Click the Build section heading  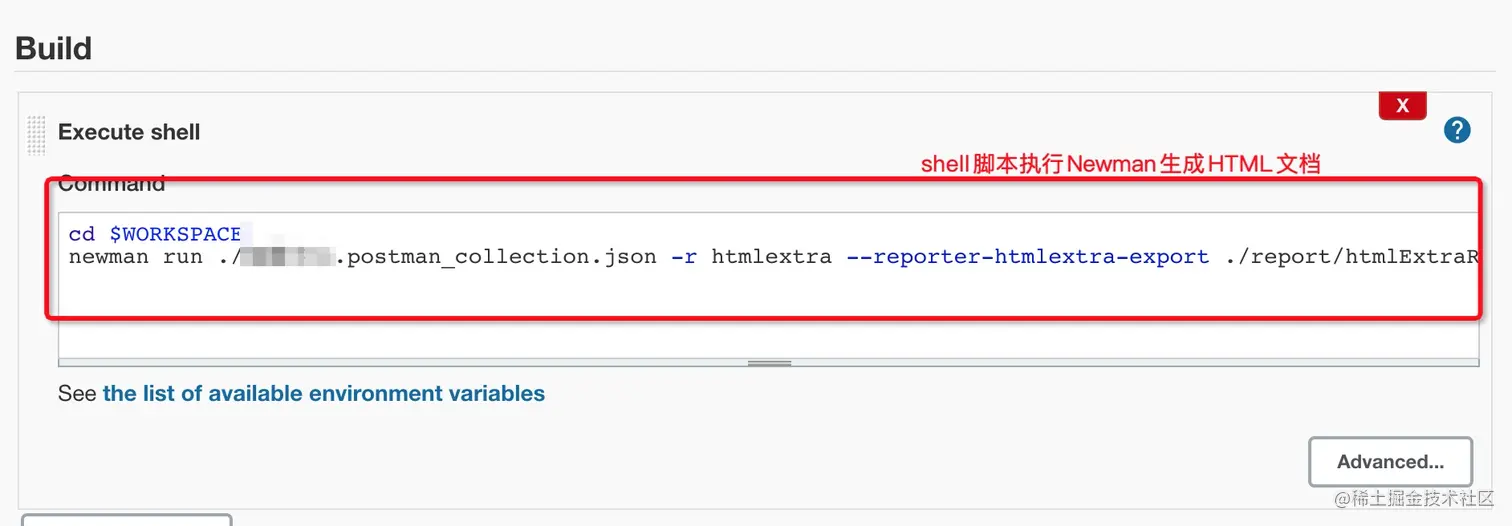point(54,48)
